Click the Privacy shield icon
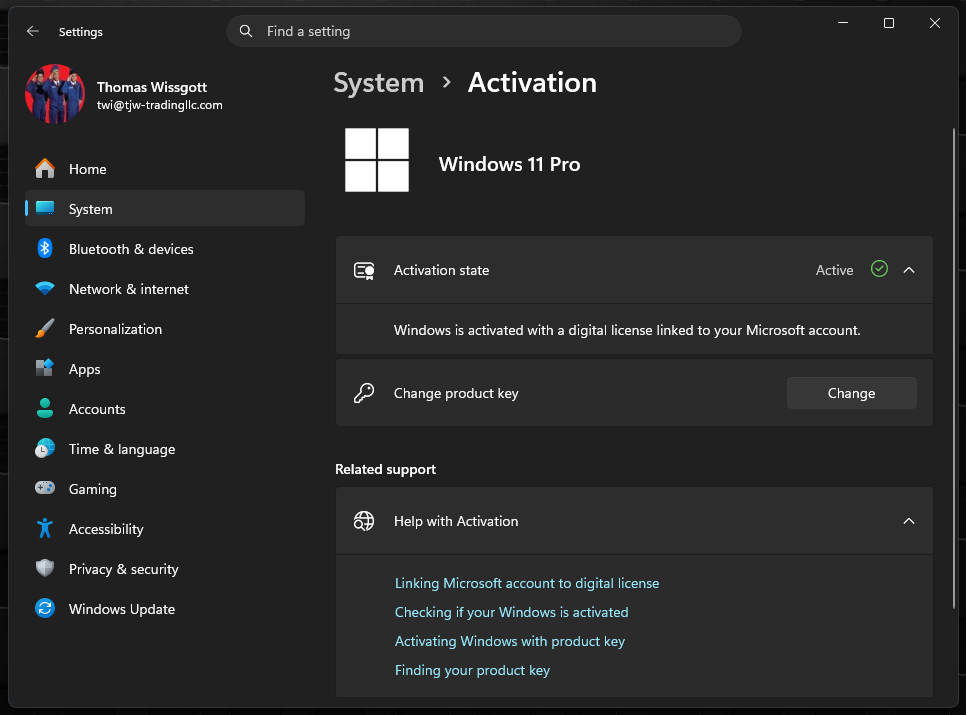The image size is (966, 715). [45, 568]
